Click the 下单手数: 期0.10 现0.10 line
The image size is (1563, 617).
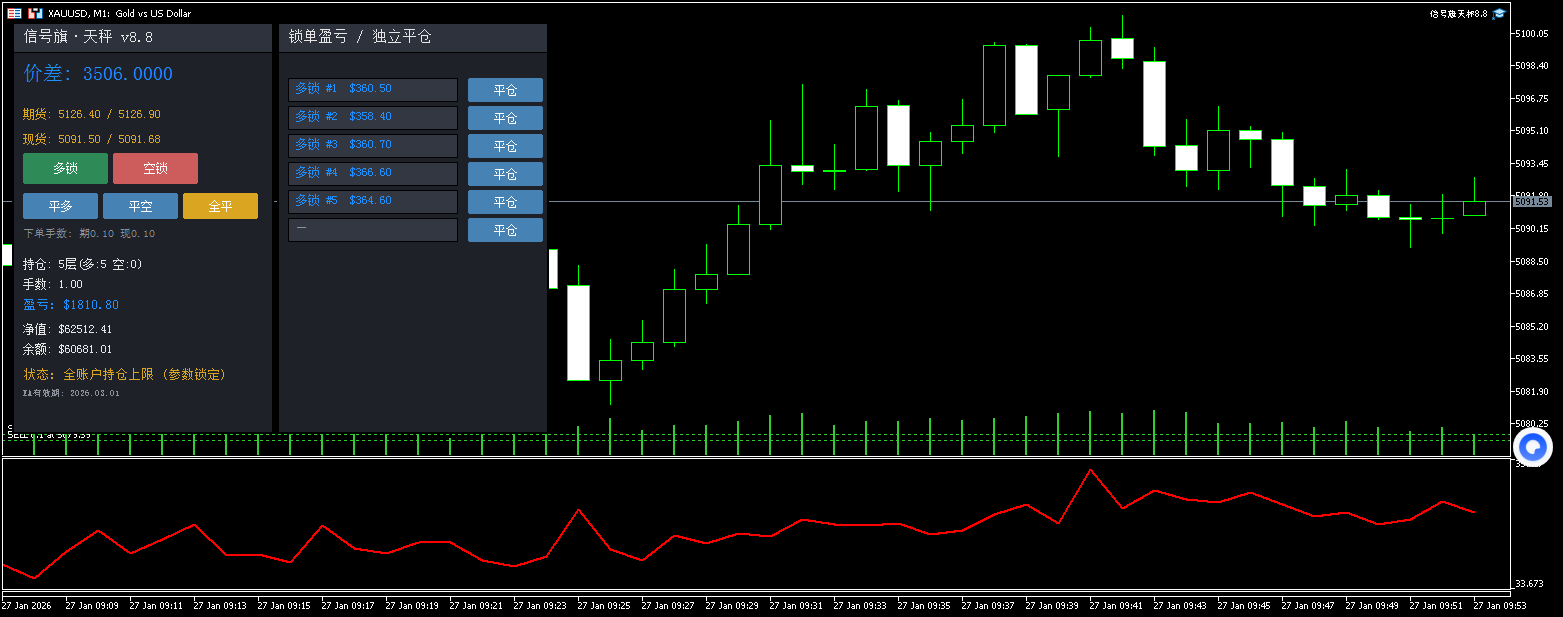pos(89,233)
